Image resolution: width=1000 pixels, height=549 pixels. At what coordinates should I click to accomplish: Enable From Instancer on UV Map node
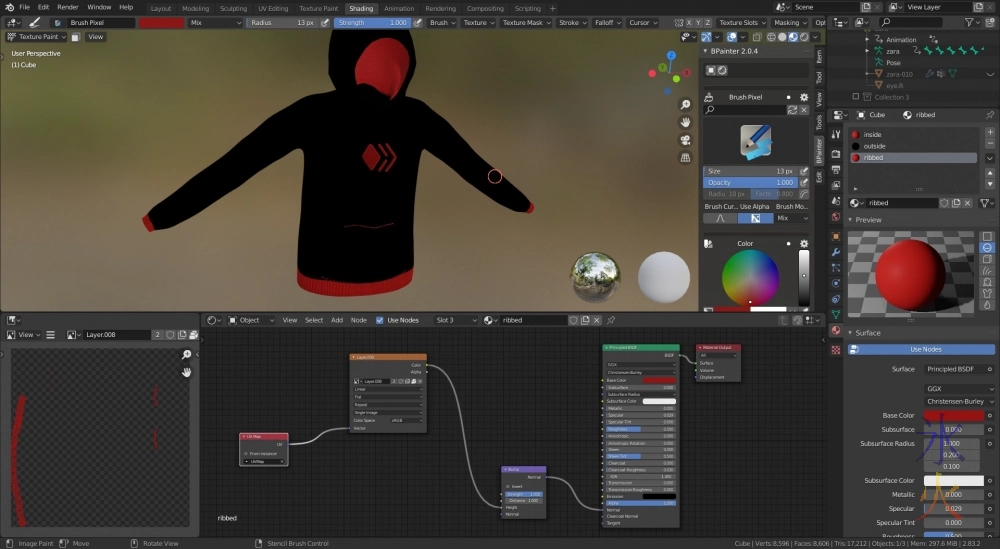click(x=246, y=453)
